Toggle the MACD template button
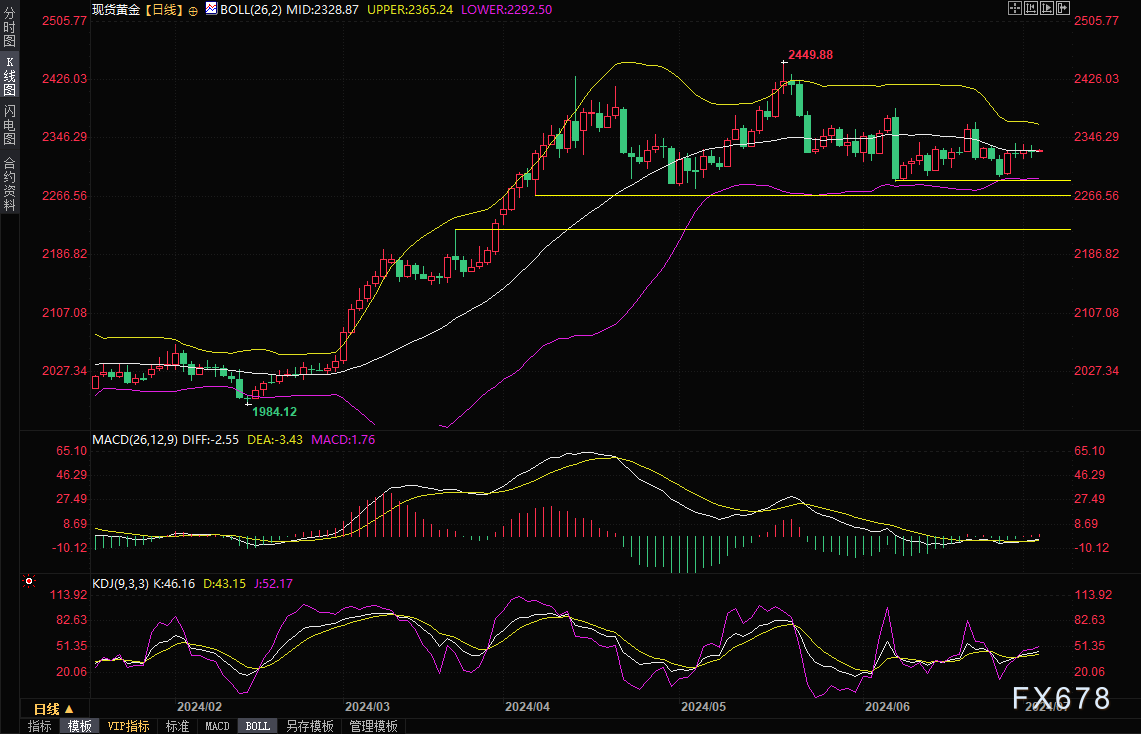The height and width of the screenshot is (734, 1141). pos(217,726)
